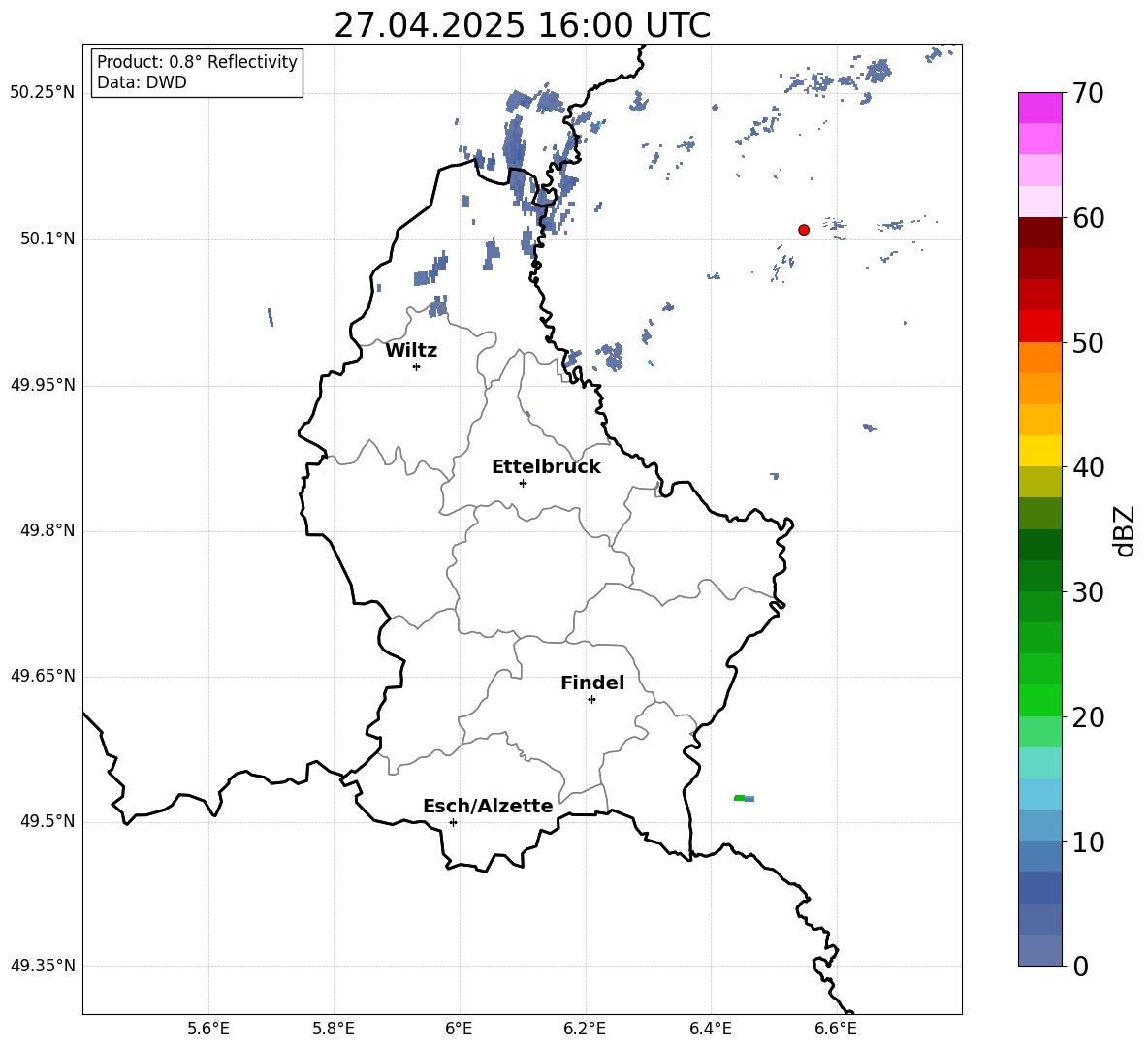This screenshot has height=1048, width=1148.
Task: Click the Wiltz cross marker
Action: (x=417, y=366)
